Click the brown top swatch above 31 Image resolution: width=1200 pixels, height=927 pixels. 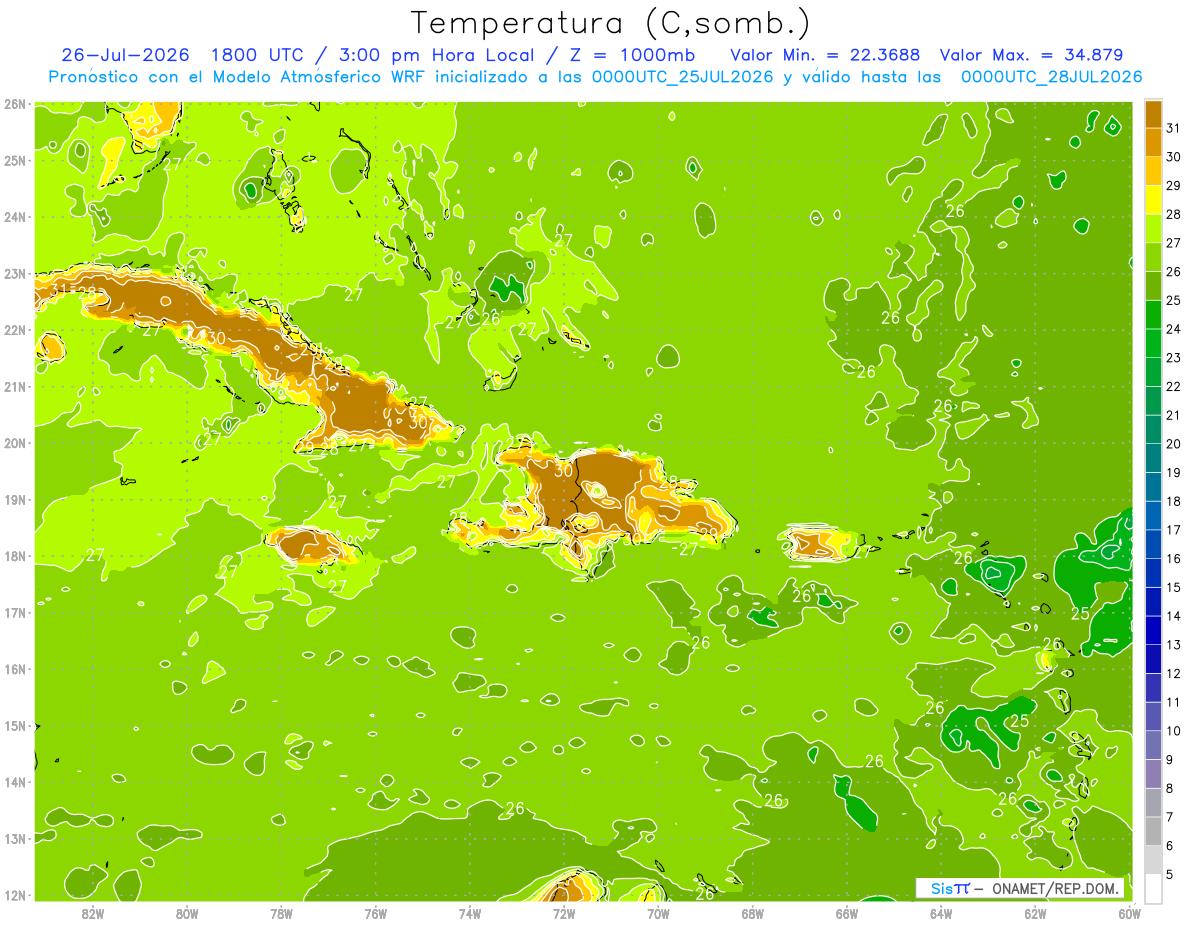(x=1153, y=113)
